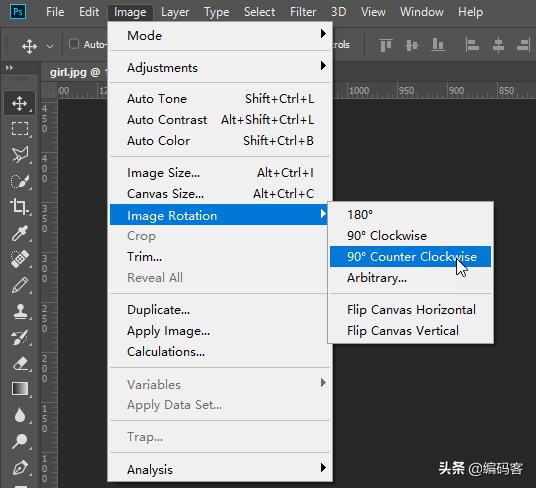Image resolution: width=536 pixels, height=488 pixels.
Task: Open the File menu
Action: [55, 12]
